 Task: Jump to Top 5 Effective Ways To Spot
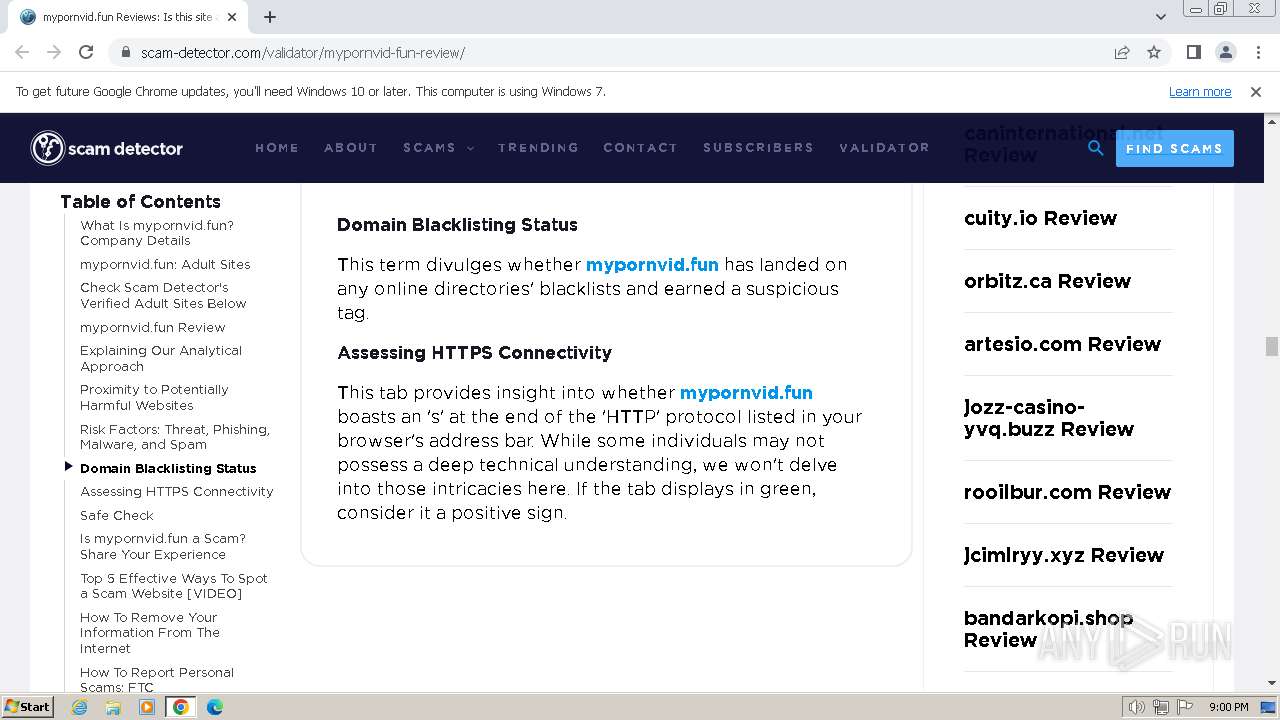tap(174, 586)
